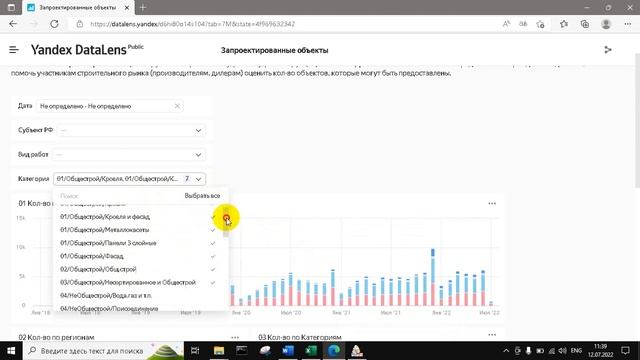Image resolution: width=640 pixels, height=360 pixels.
Task: Click the site lock icon in address bar
Action: [80, 24]
